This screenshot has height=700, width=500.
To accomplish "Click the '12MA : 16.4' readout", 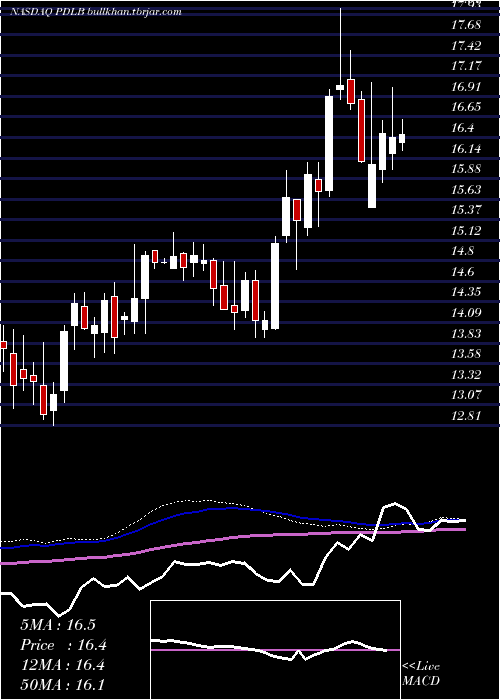I will [x=62, y=666].
